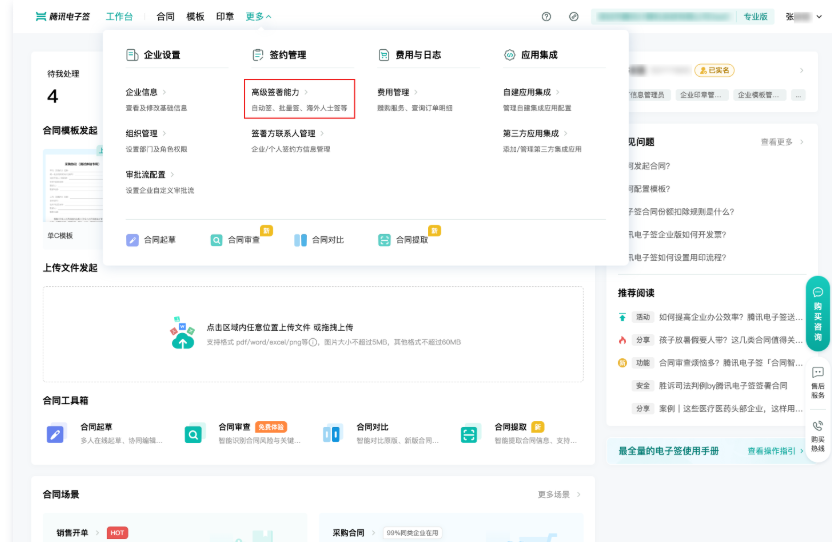832x542 pixels.
Task: Click the 查看操作指引 link
Action: click(x=775, y=451)
